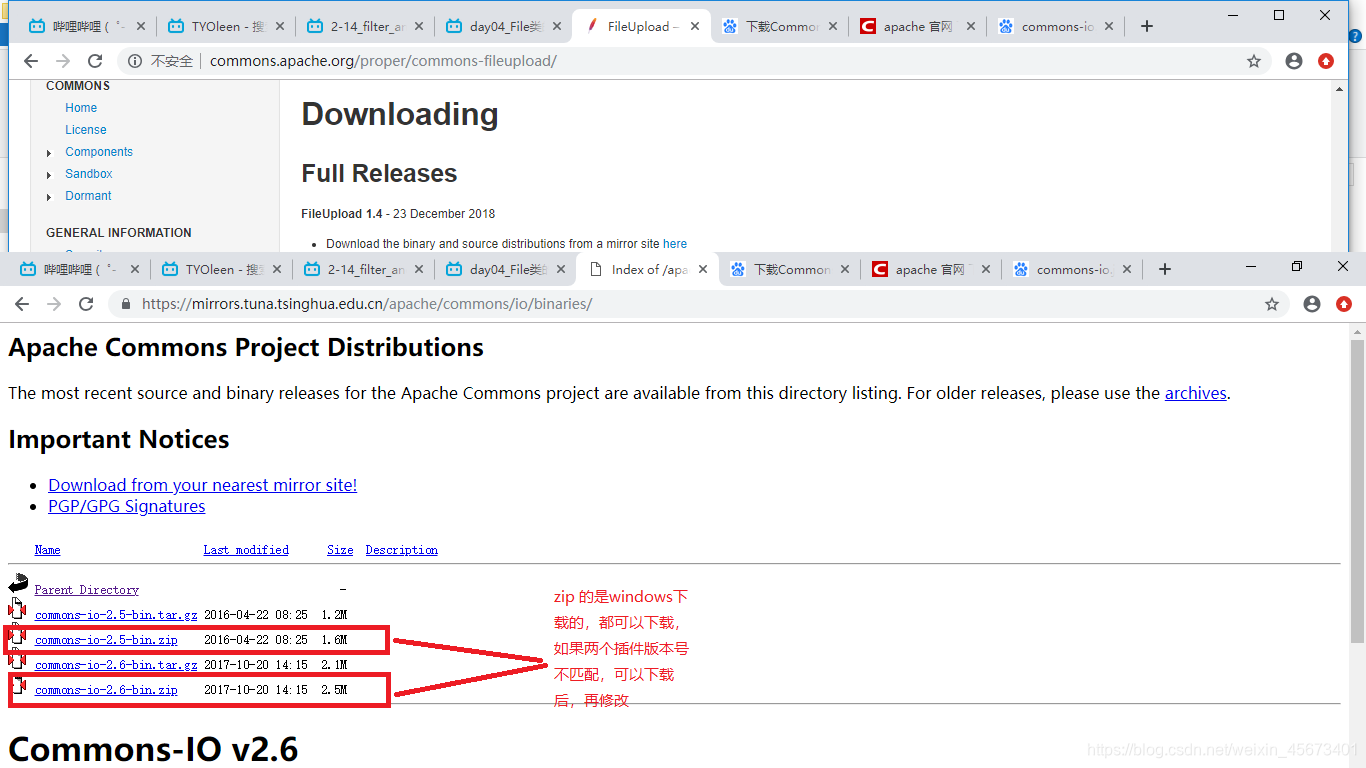Switch to 哔哩哔哩 tab in front window
The height and width of the screenshot is (768, 1366).
tap(80, 269)
